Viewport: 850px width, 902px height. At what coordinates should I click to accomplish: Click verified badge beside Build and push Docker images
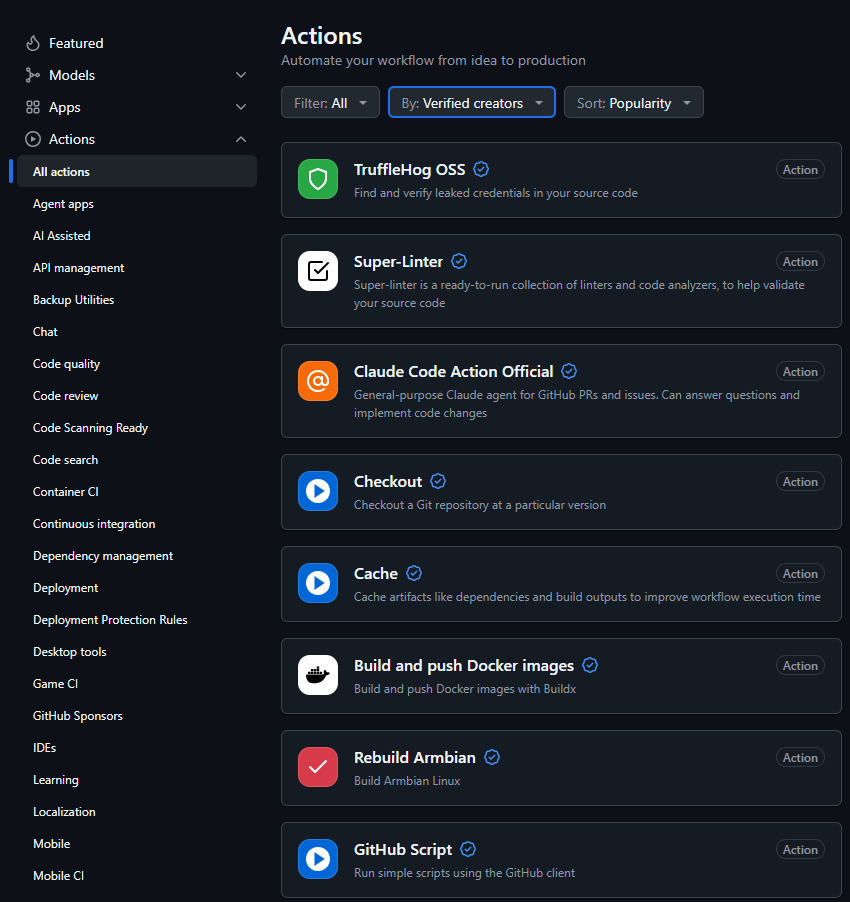coord(590,665)
